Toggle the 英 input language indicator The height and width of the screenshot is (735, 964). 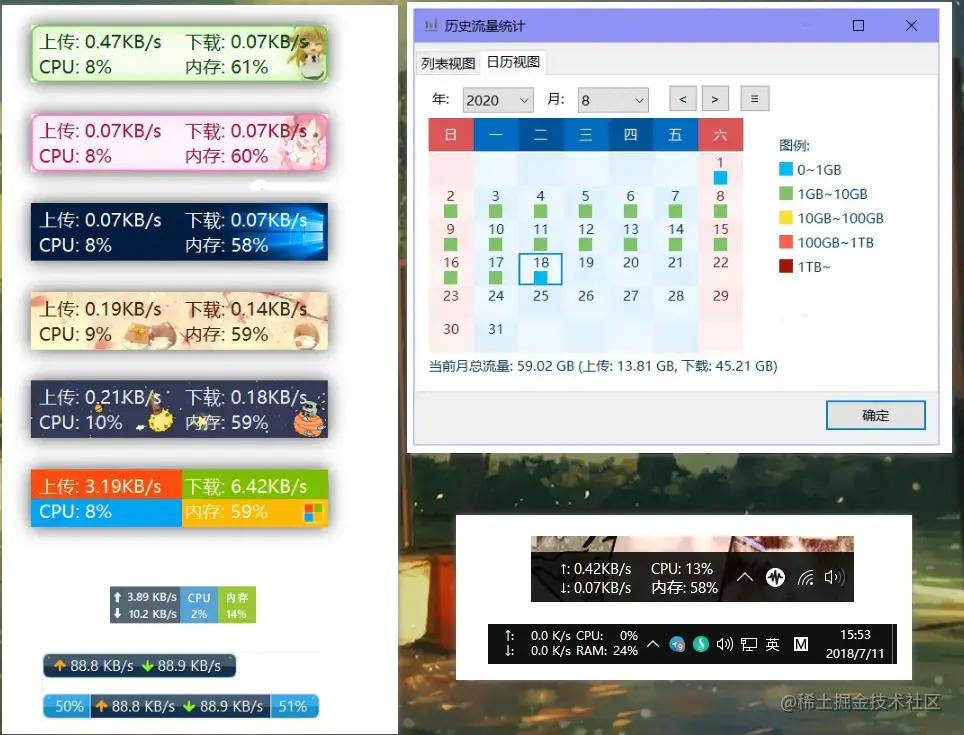tap(771, 645)
